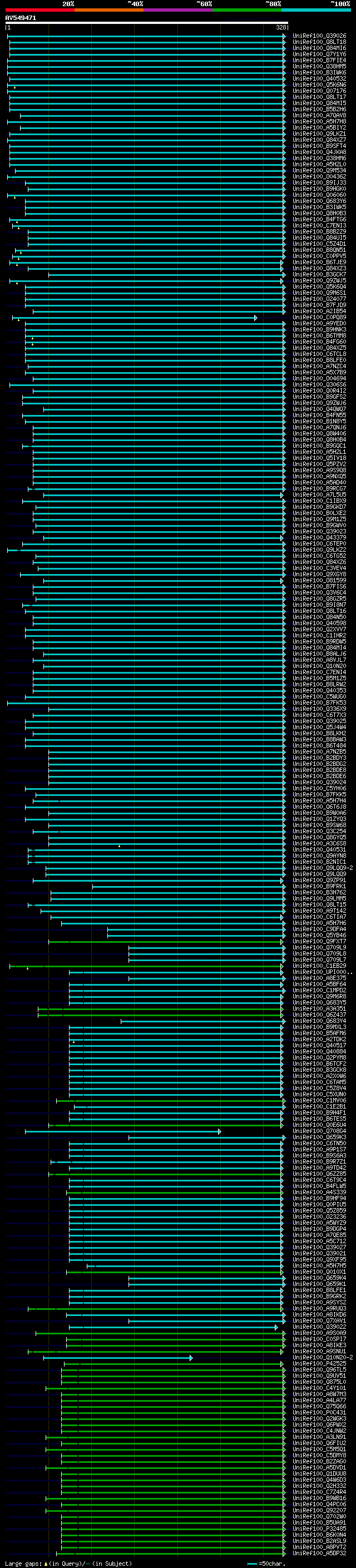This screenshot has width=356, height=1568.
Task: Select the UniRef100_A8E375 label
Action: tap(319, 978)
